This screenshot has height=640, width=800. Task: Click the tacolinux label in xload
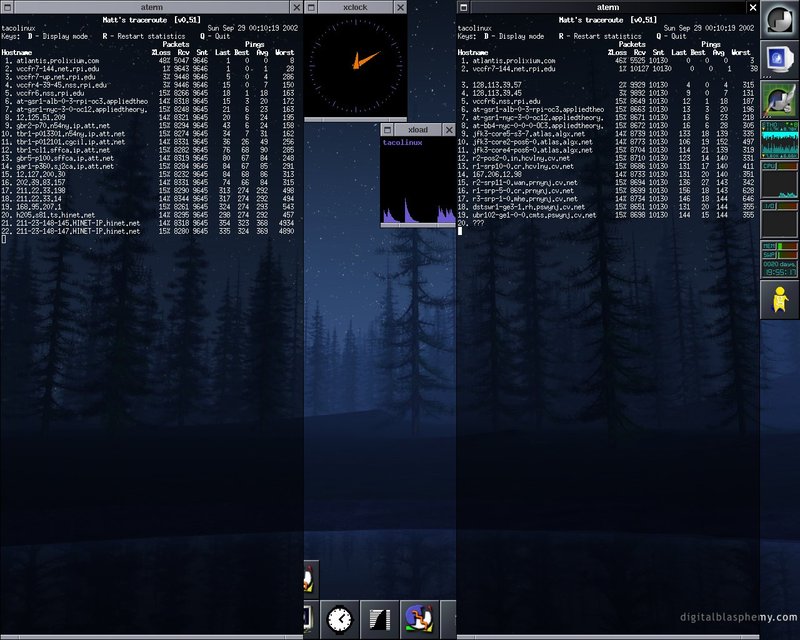point(403,142)
